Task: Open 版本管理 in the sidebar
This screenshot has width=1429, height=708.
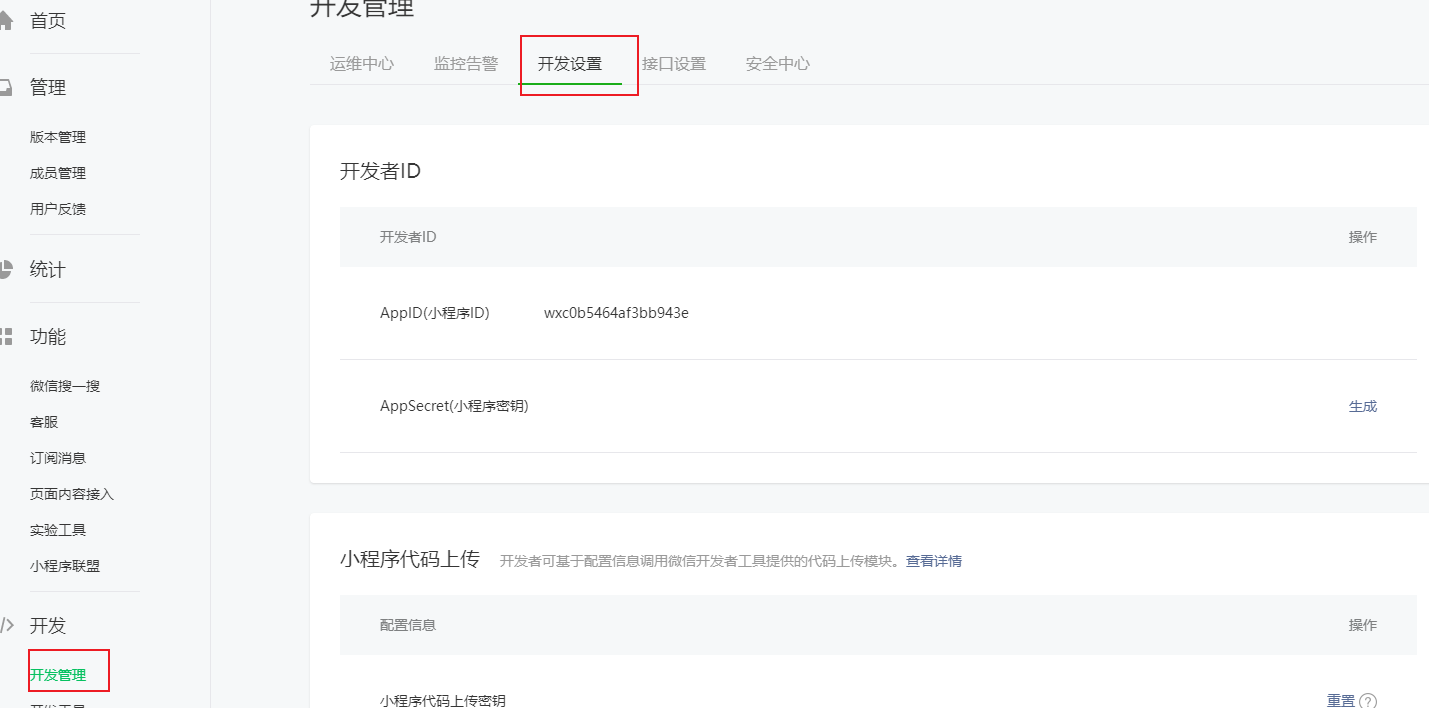Action: pos(58,137)
